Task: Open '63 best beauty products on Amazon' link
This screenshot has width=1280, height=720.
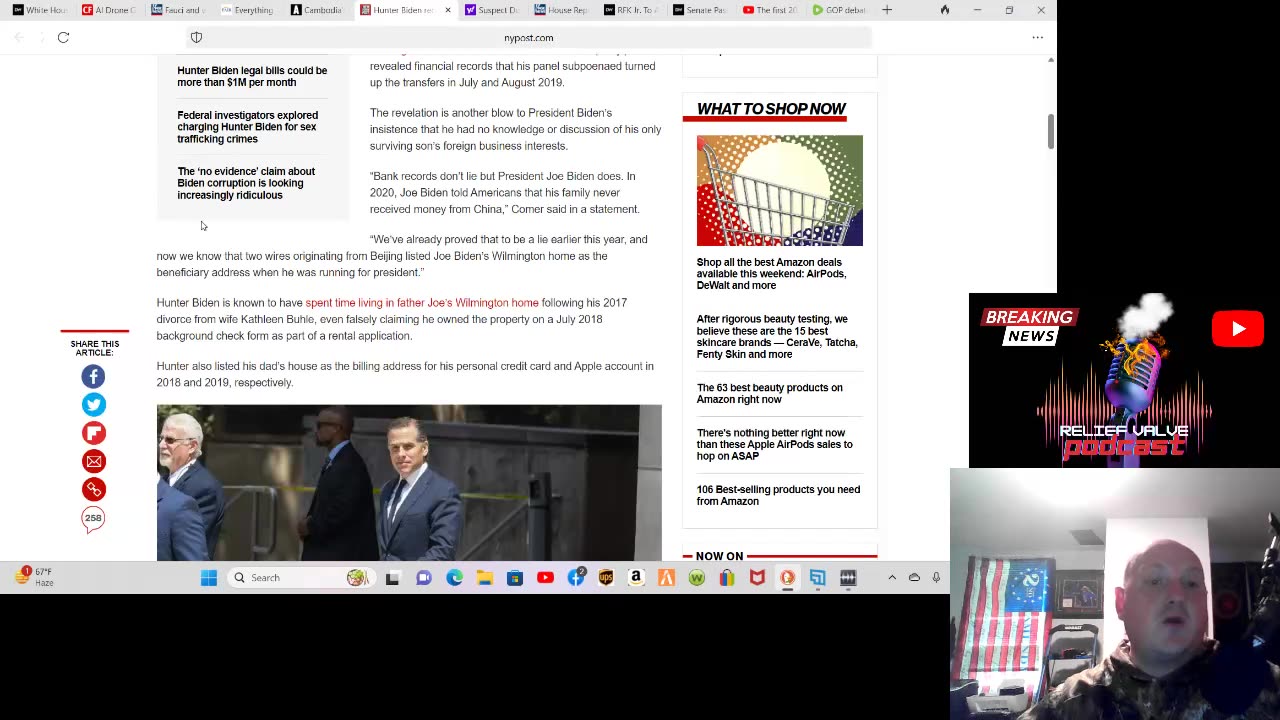Action: (x=769, y=393)
